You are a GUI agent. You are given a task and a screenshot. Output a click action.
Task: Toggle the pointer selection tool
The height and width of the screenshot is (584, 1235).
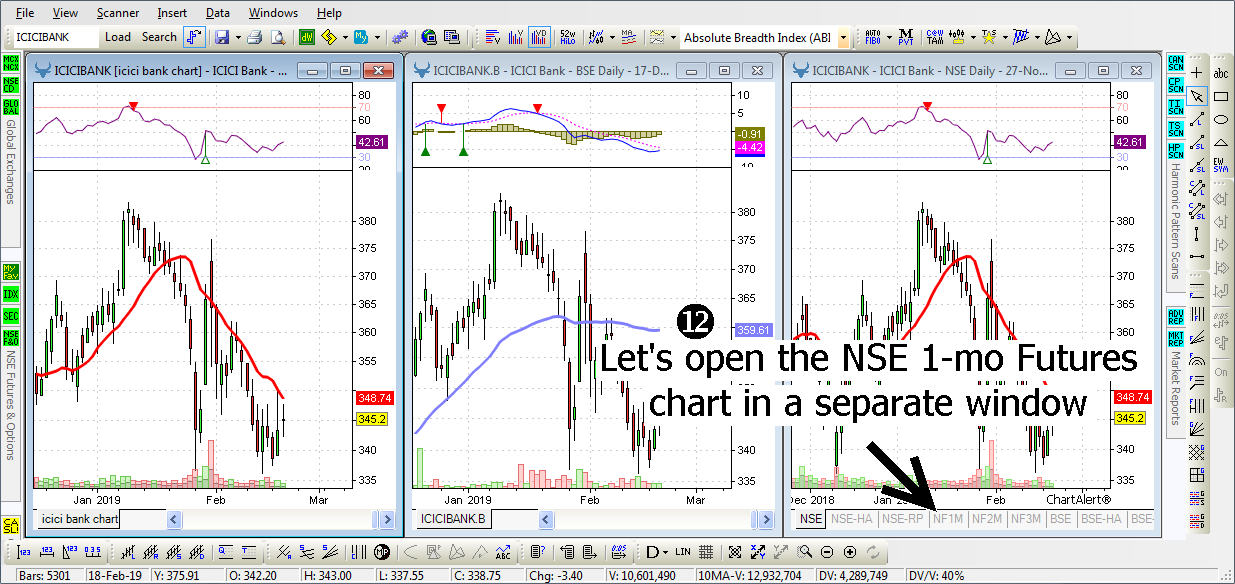(x=1196, y=96)
